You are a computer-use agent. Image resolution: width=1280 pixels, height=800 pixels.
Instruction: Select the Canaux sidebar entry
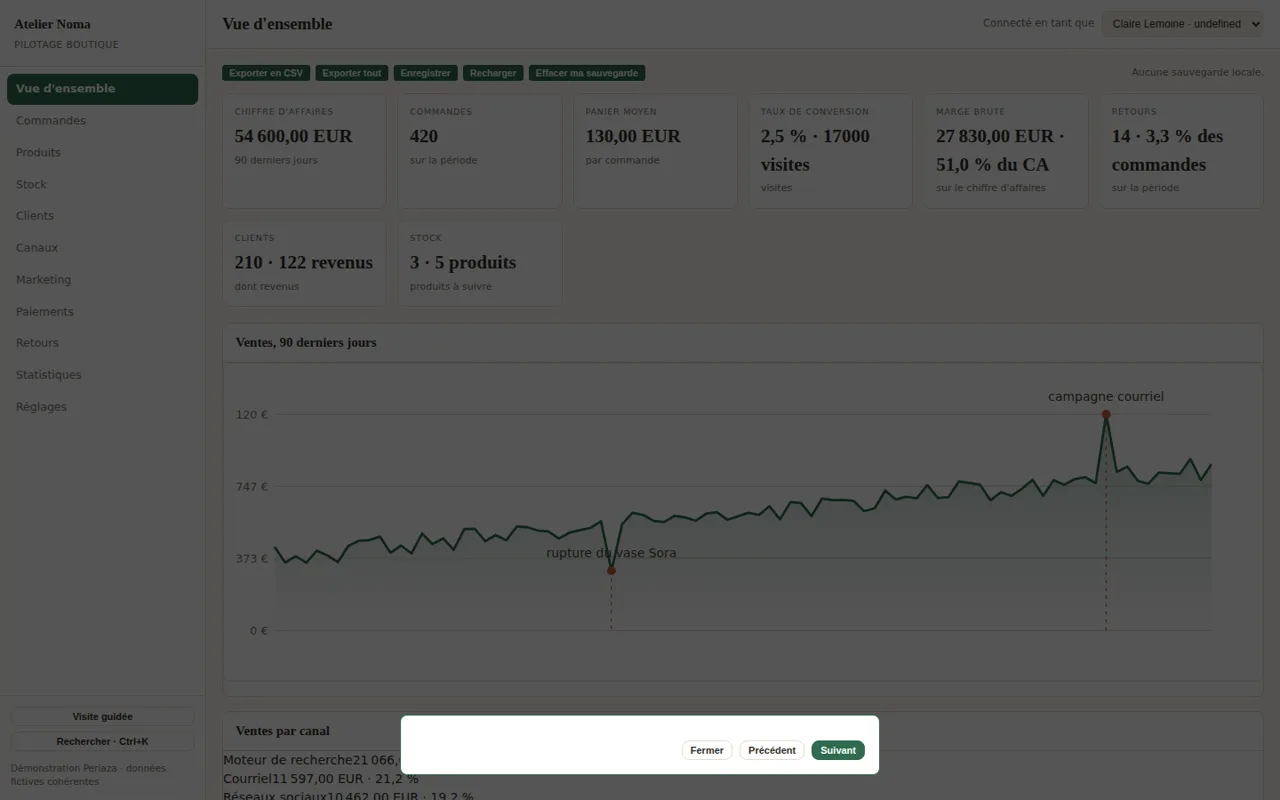[x=102, y=248]
